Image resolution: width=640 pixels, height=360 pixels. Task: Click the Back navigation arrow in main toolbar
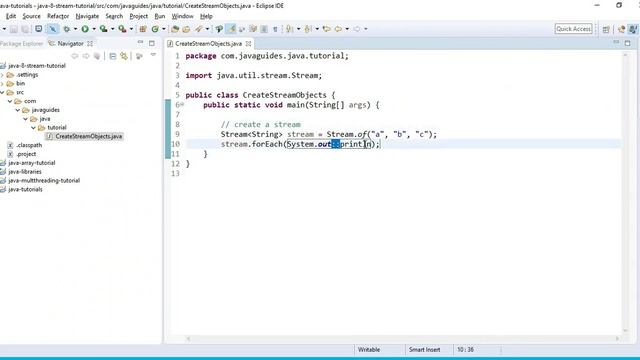(338, 29)
